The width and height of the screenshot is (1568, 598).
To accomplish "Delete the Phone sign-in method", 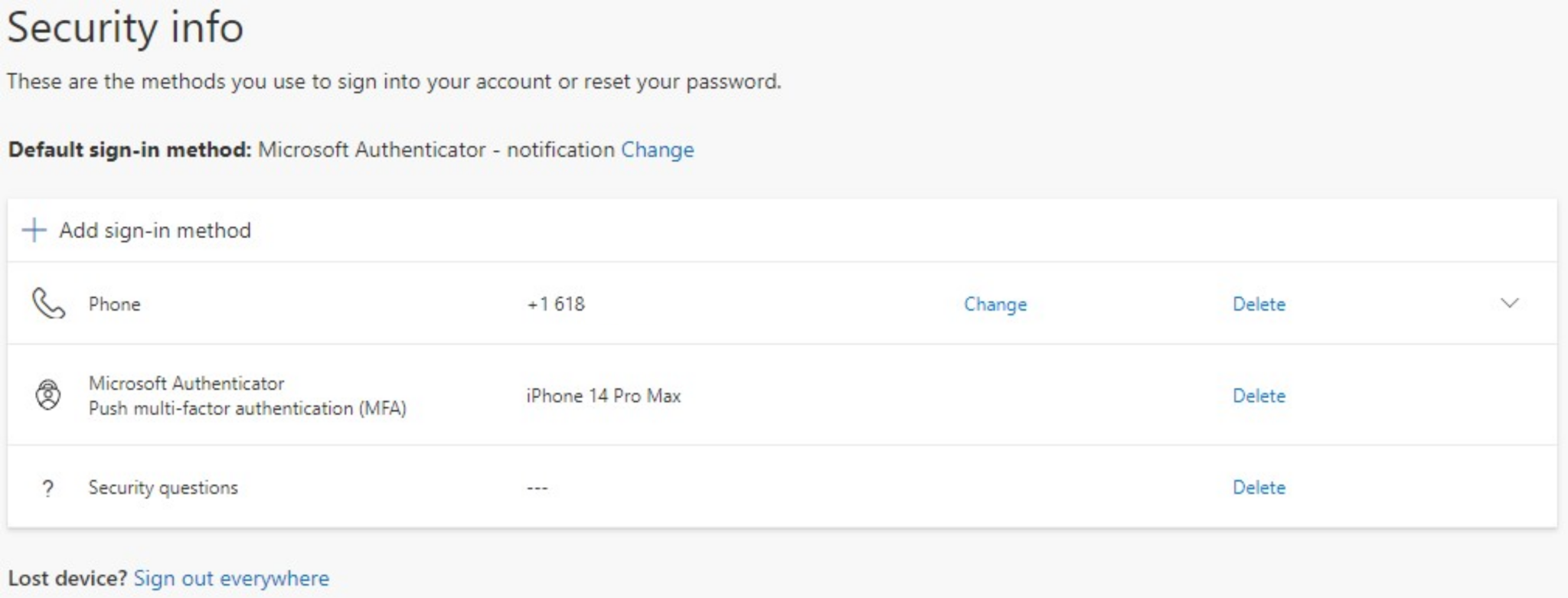I will tap(1259, 304).
